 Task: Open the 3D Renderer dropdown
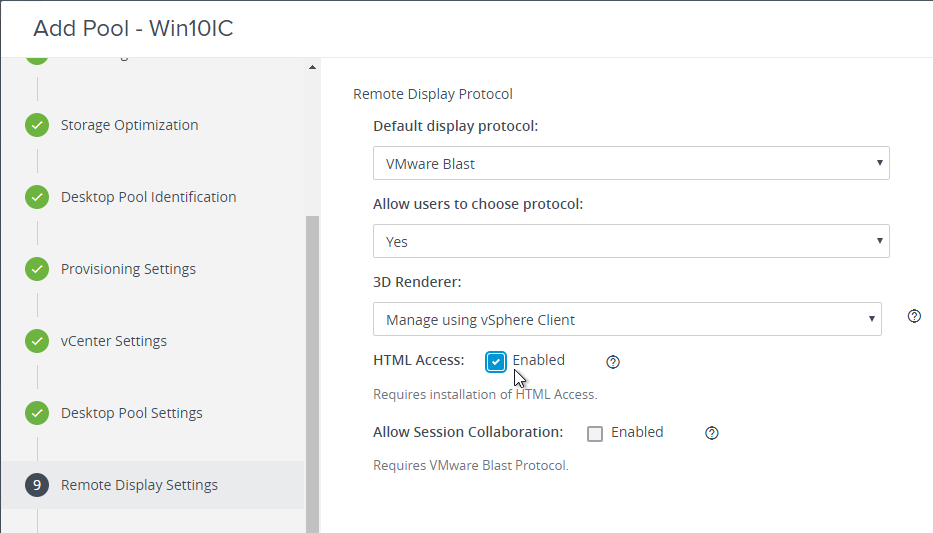click(x=627, y=319)
